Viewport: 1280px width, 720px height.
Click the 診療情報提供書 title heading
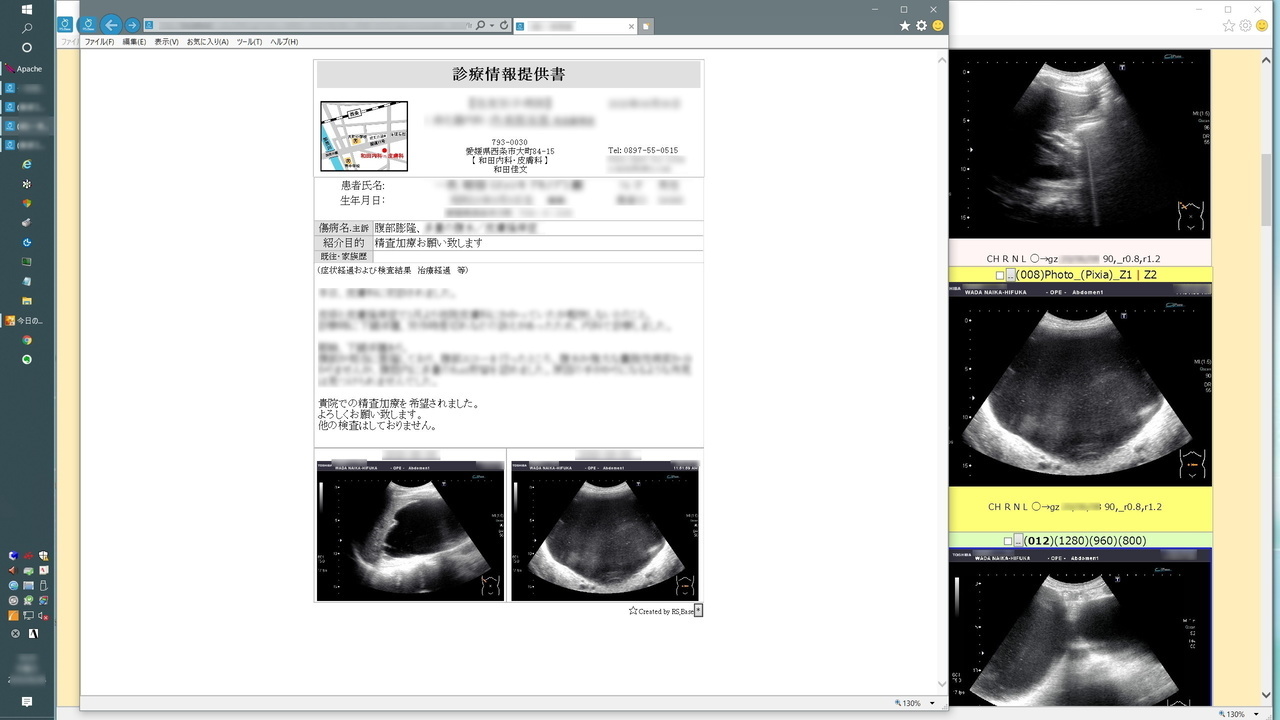click(509, 75)
